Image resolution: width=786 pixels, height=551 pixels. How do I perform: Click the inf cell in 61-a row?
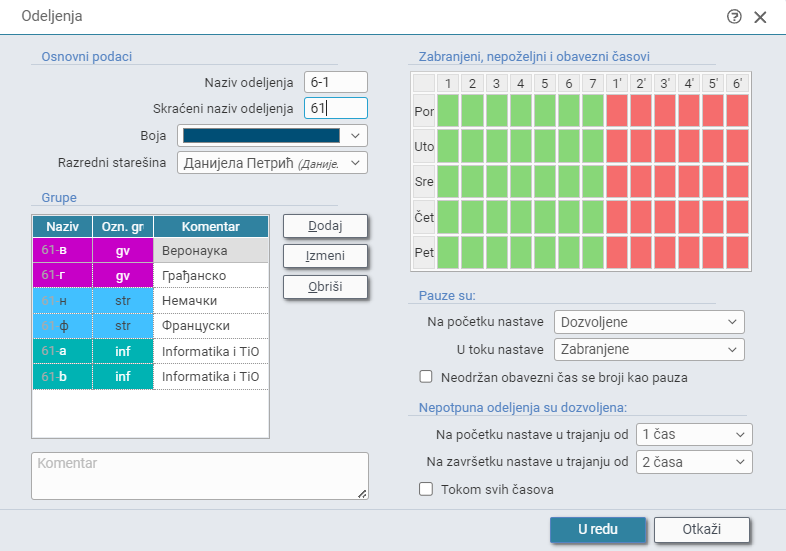click(x=123, y=351)
